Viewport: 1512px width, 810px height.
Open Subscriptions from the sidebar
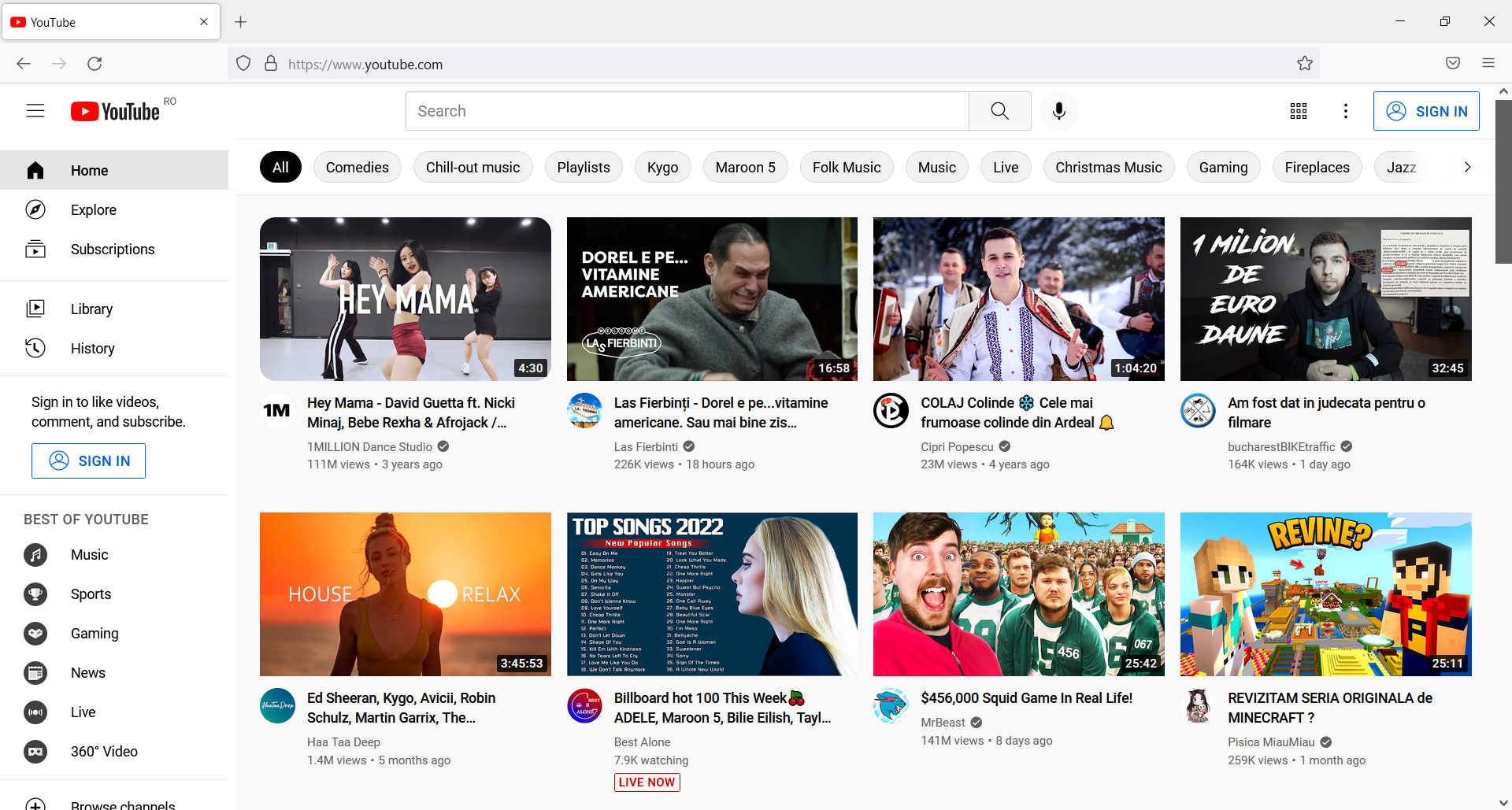coord(113,249)
